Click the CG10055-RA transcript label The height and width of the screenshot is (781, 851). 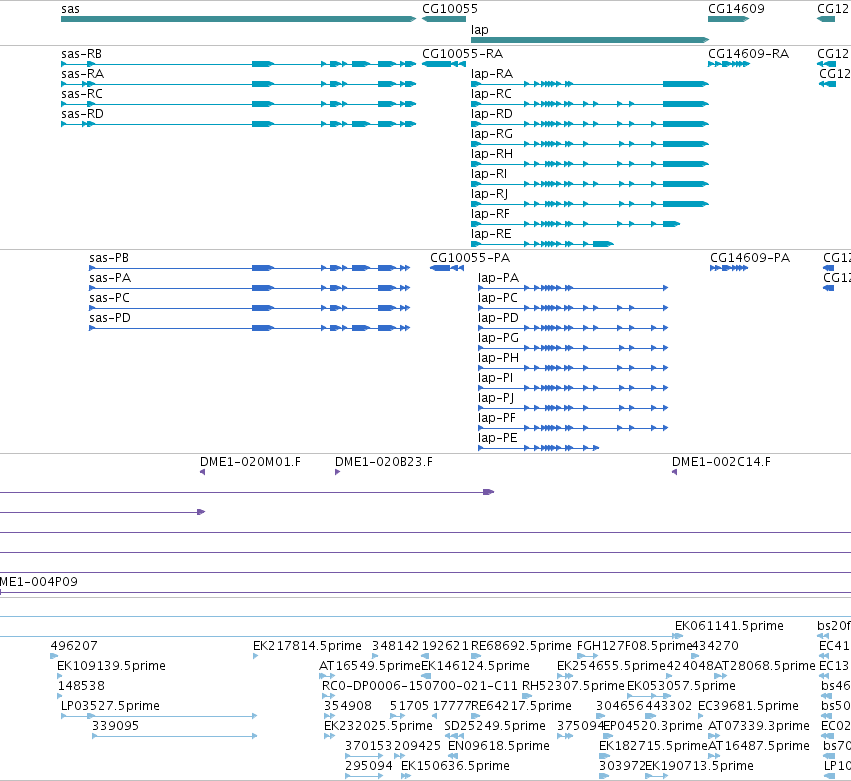462,54
